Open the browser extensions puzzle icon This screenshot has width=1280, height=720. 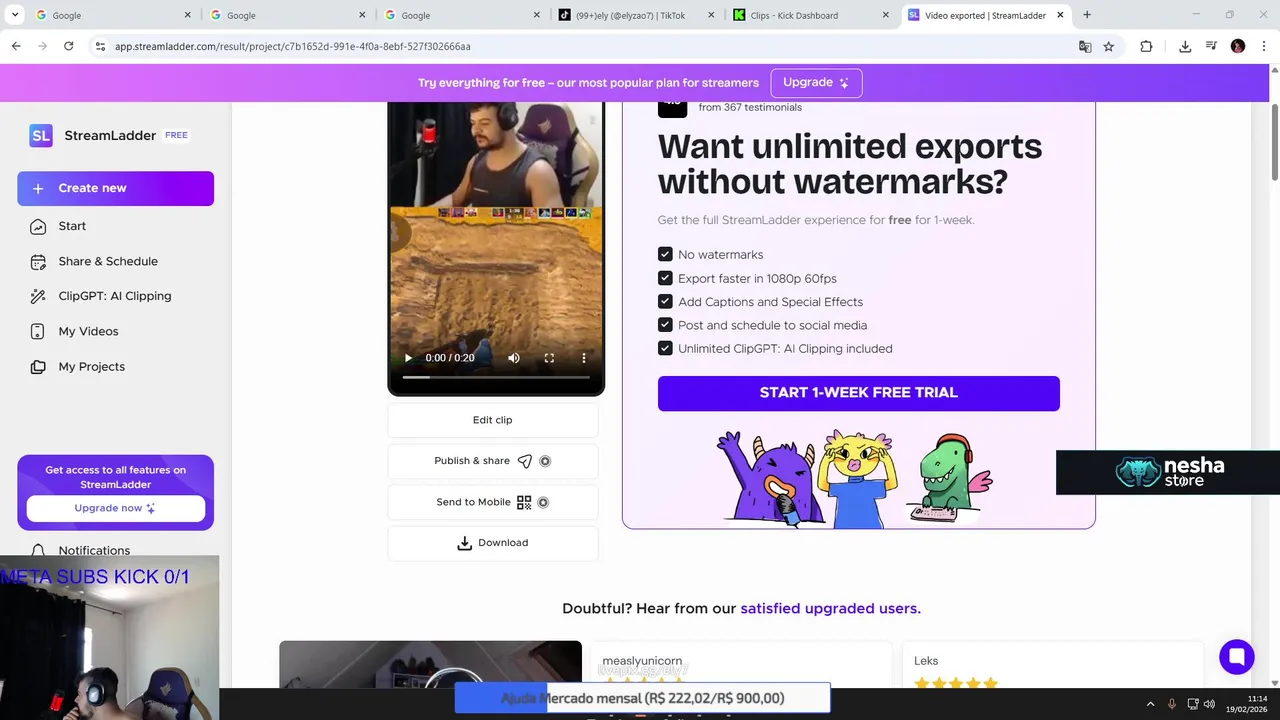(x=1146, y=46)
